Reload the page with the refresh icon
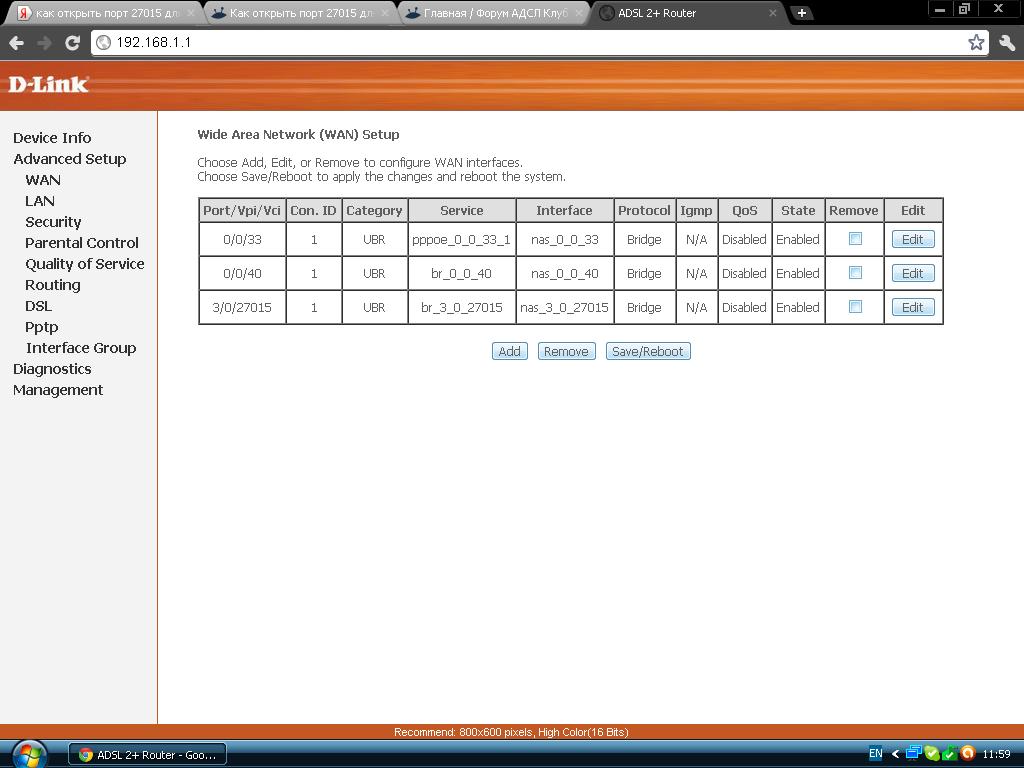Screen dimensions: 1024x768 (72, 43)
